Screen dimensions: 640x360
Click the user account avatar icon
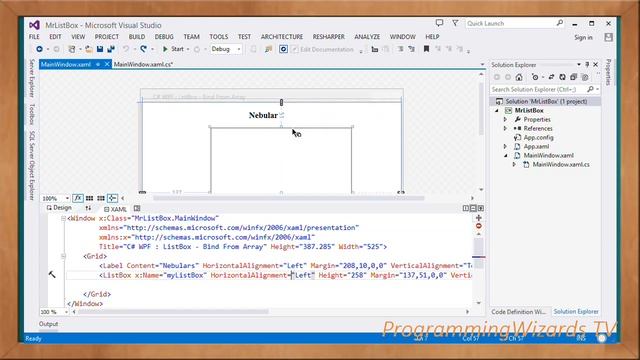coord(608,37)
